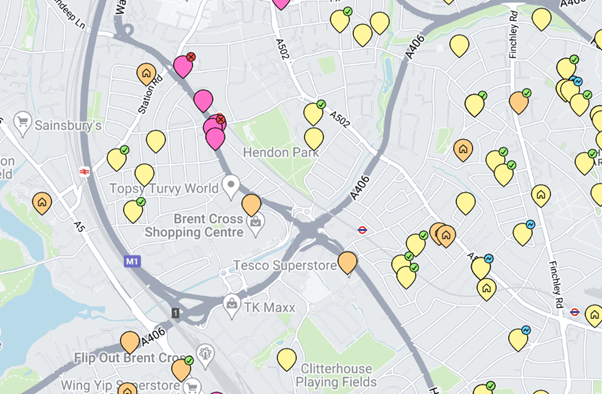Screen dimensions: 602x394
Task: Click the National Rail station icon by the A5
Action: point(84,172)
